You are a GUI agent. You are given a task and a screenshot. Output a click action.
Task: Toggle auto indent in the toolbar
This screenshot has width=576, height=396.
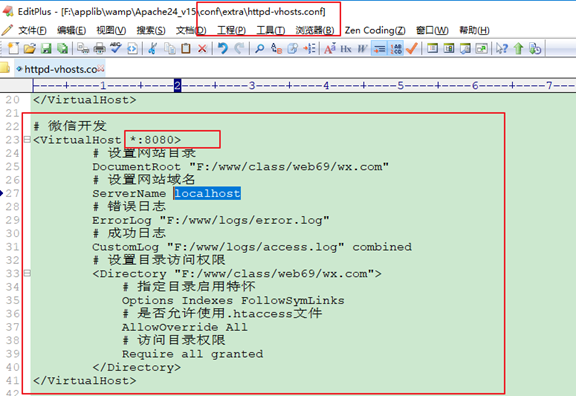(x=379, y=48)
